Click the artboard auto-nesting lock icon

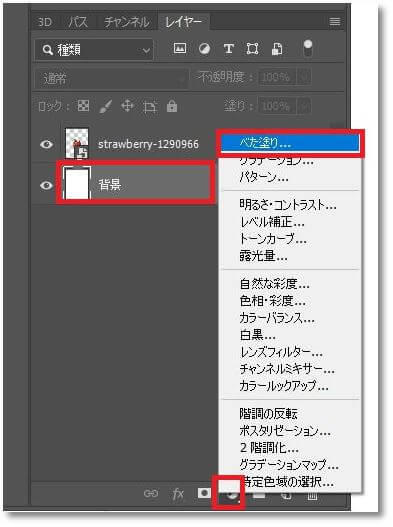(x=150, y=107)
